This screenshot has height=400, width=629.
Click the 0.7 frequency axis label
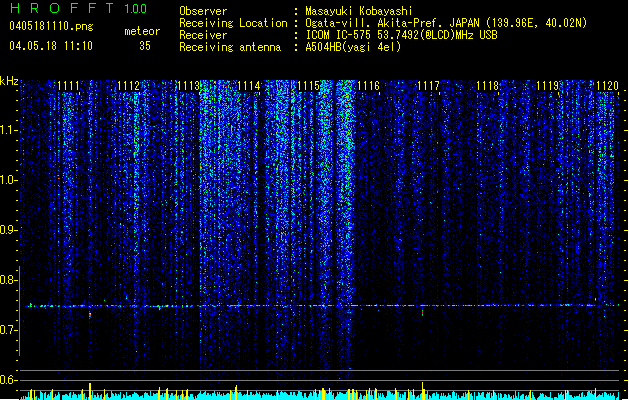click(x=8, y=330)
